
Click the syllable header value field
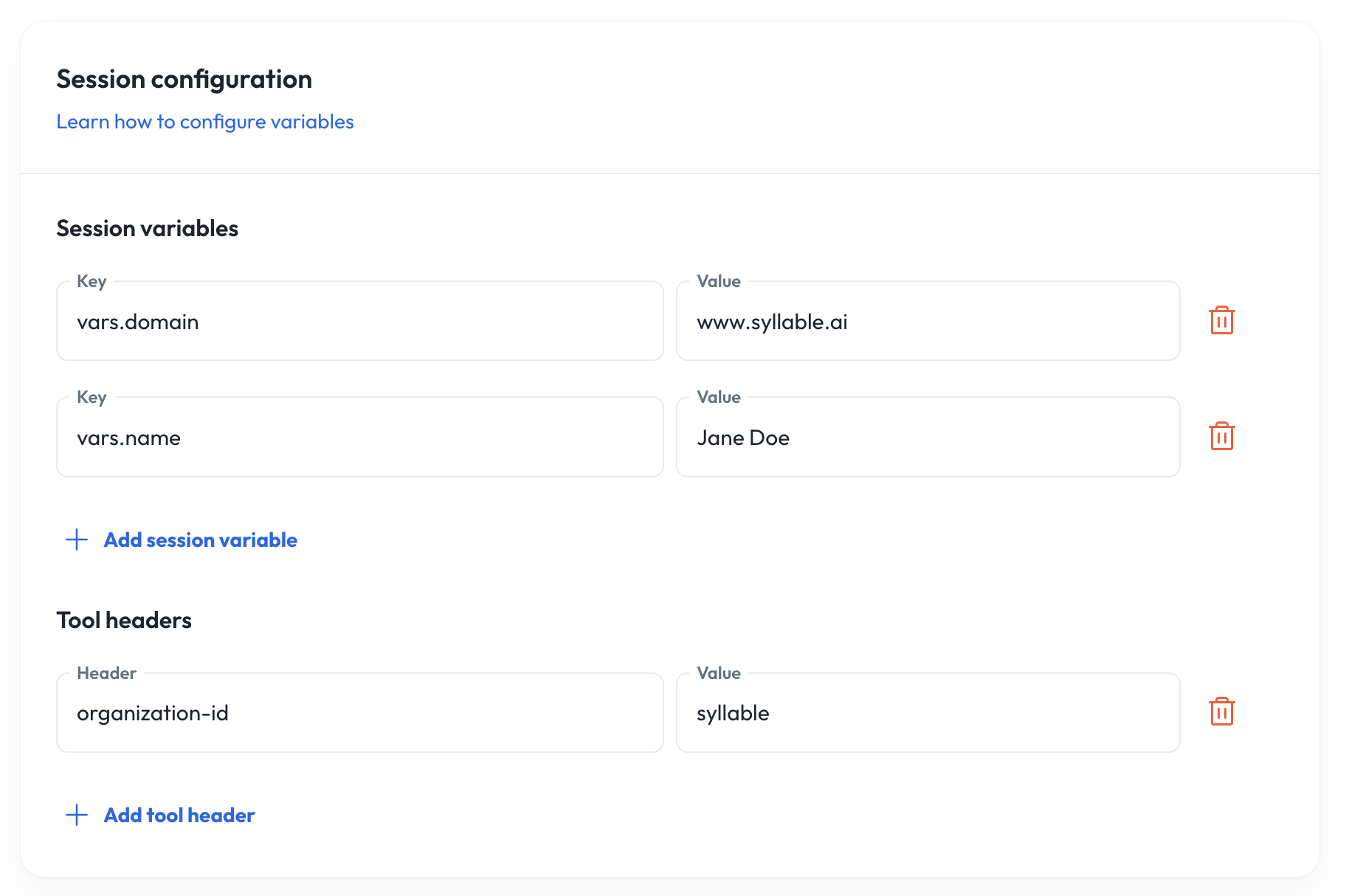pos(928,713)
